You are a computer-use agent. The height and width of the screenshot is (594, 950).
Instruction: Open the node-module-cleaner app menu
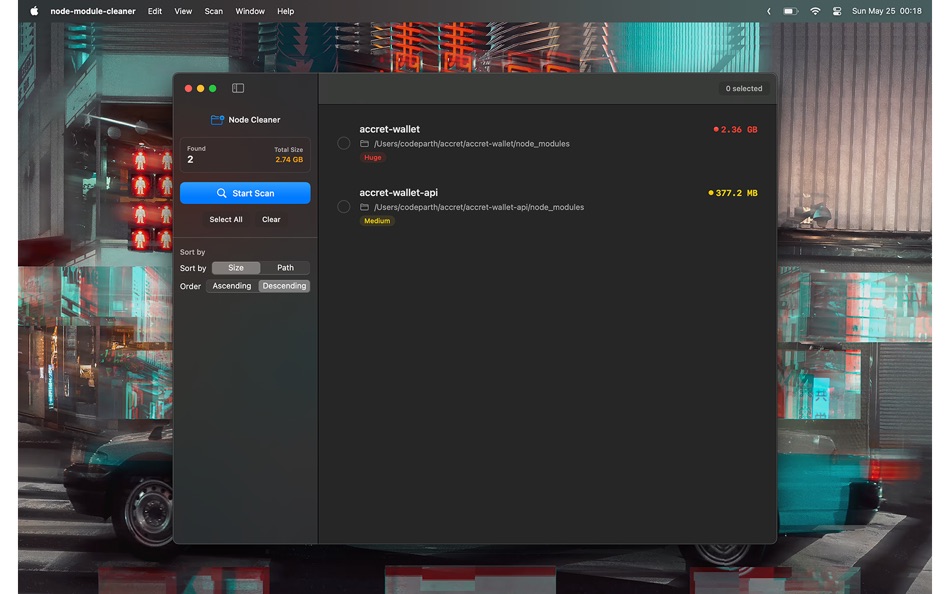click(93, 11)
